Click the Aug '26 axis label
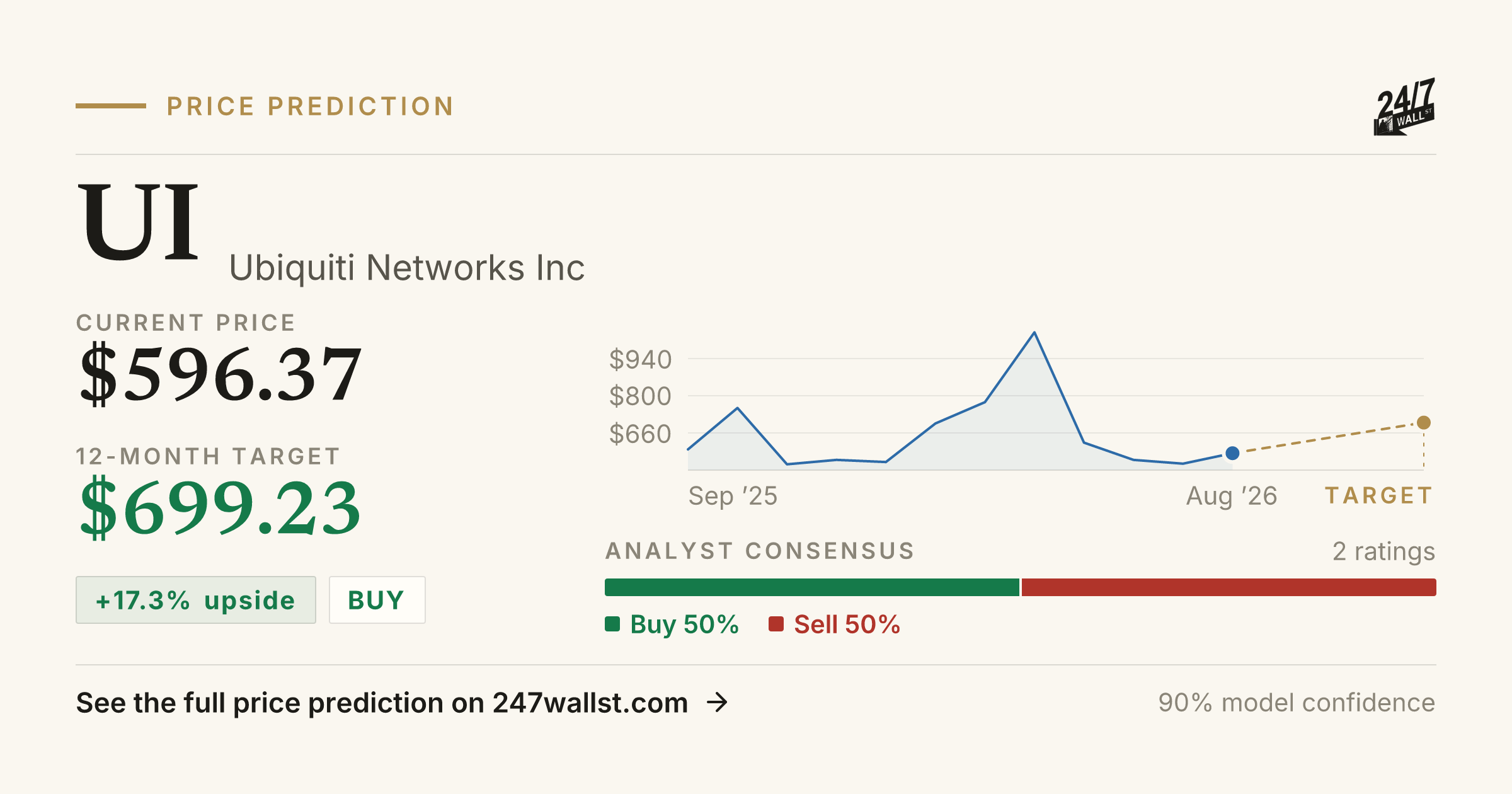The width and height of the screenshot is (1512, 794). tap(1232, 496)
